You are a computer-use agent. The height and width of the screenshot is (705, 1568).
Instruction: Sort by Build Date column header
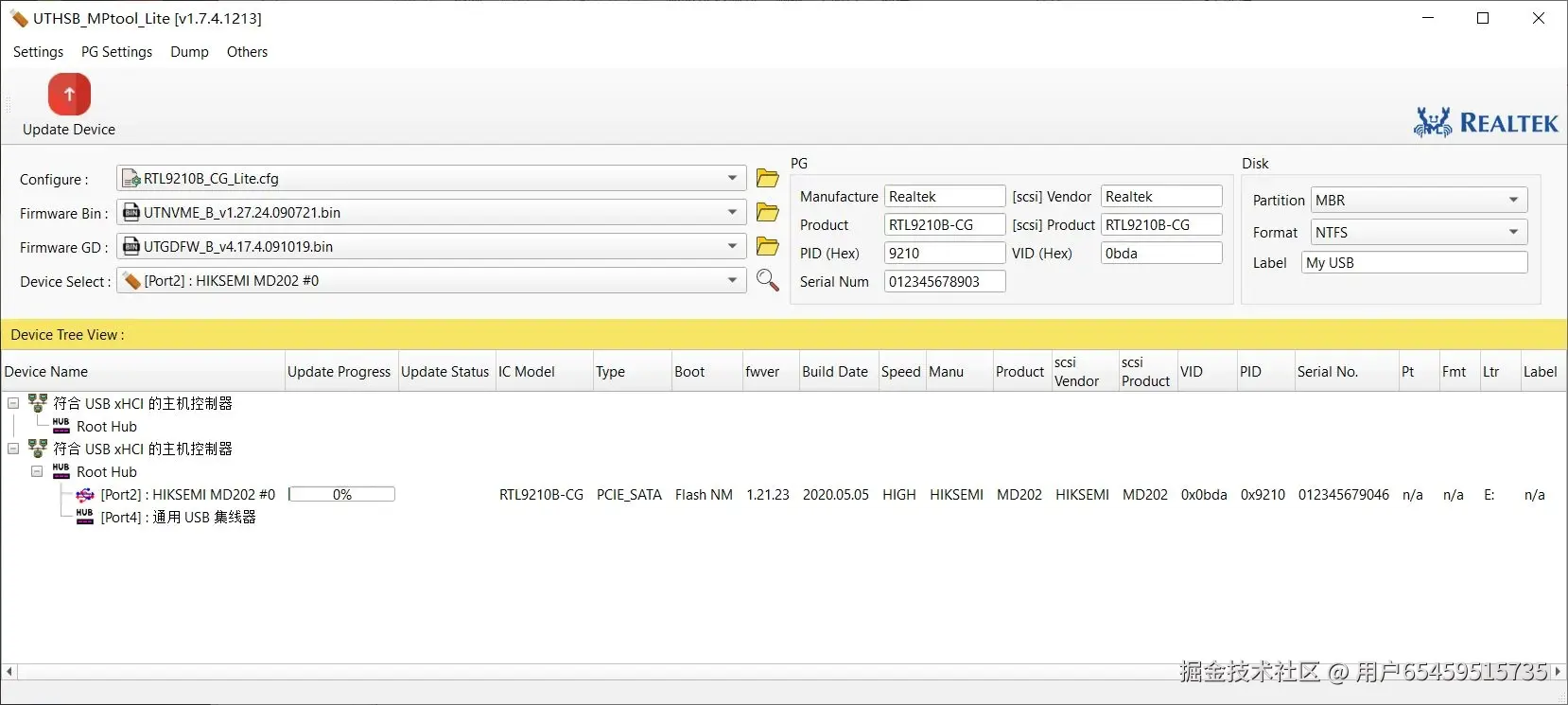(x=838, y=372)
